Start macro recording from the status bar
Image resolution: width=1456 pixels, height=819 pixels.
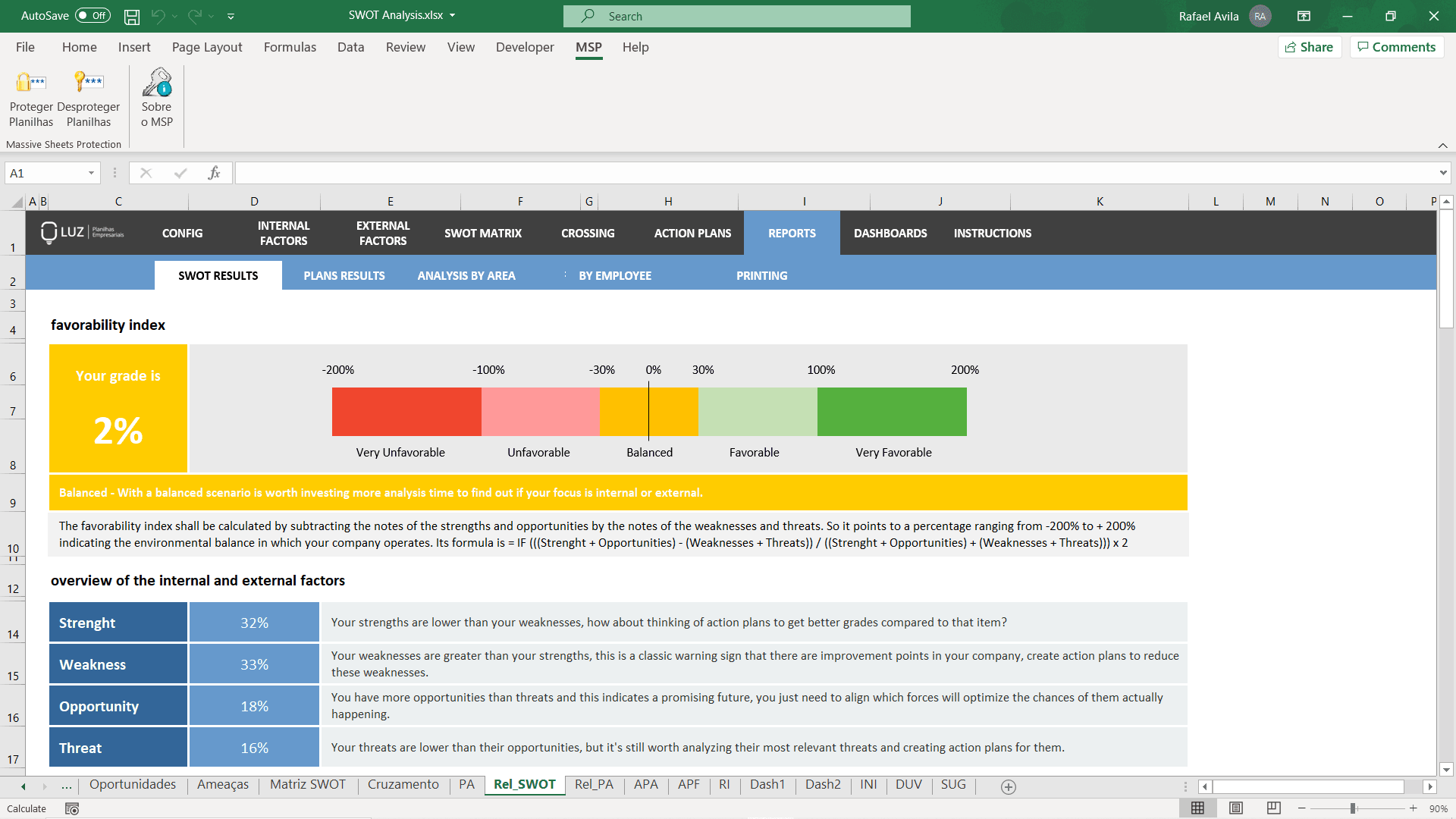pyautogui.click(x=71, y=809)
